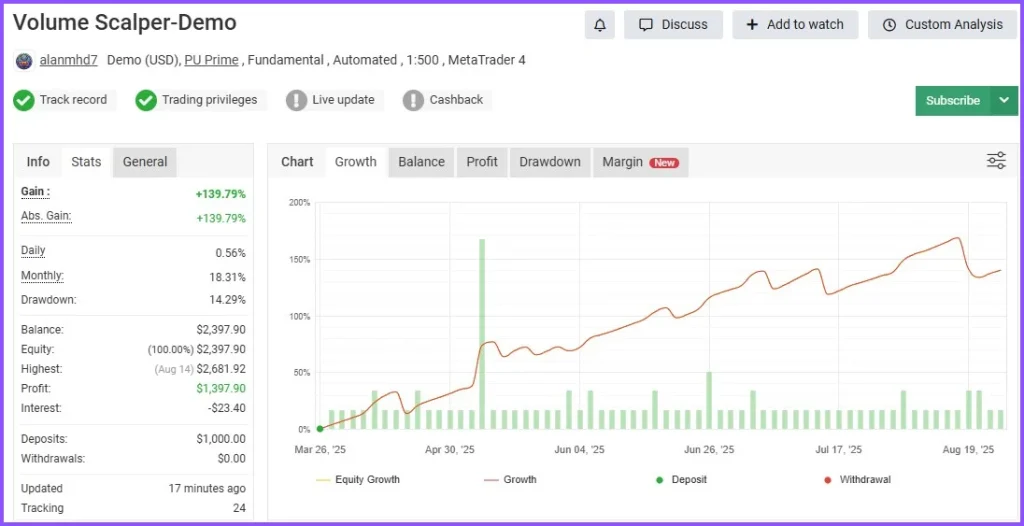Click the Profit value $1,397.90
The width and height of the screenshot is (1024, 526).
click(221, 389)
